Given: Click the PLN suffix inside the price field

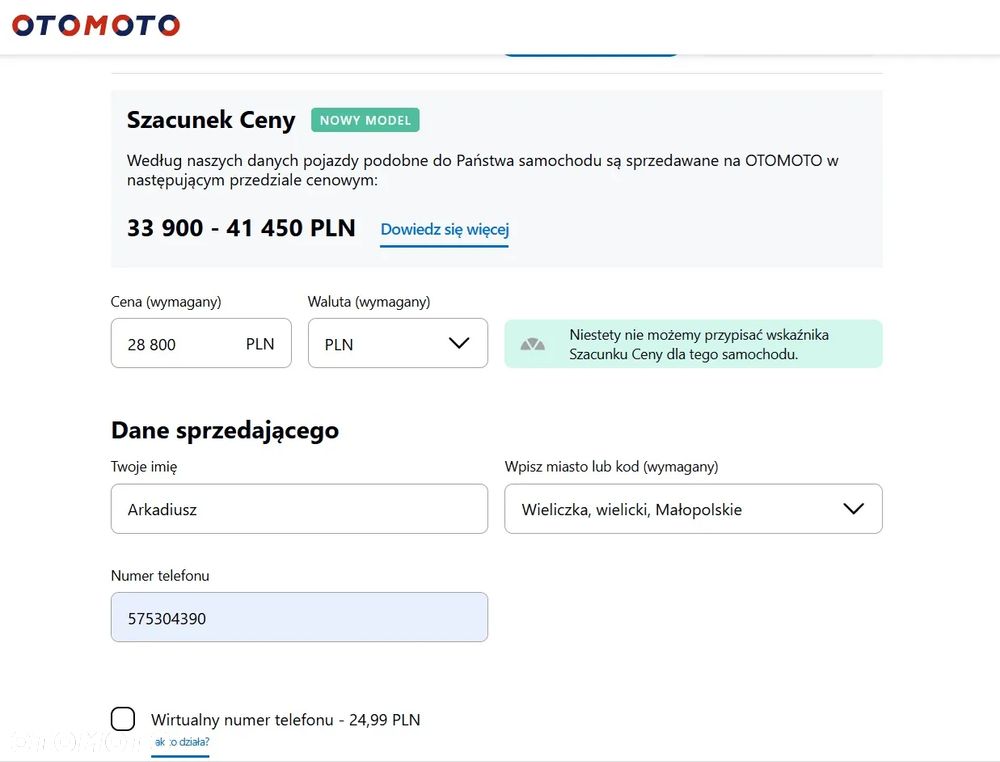Looking at the screenshot, I should tap(260, 343).
